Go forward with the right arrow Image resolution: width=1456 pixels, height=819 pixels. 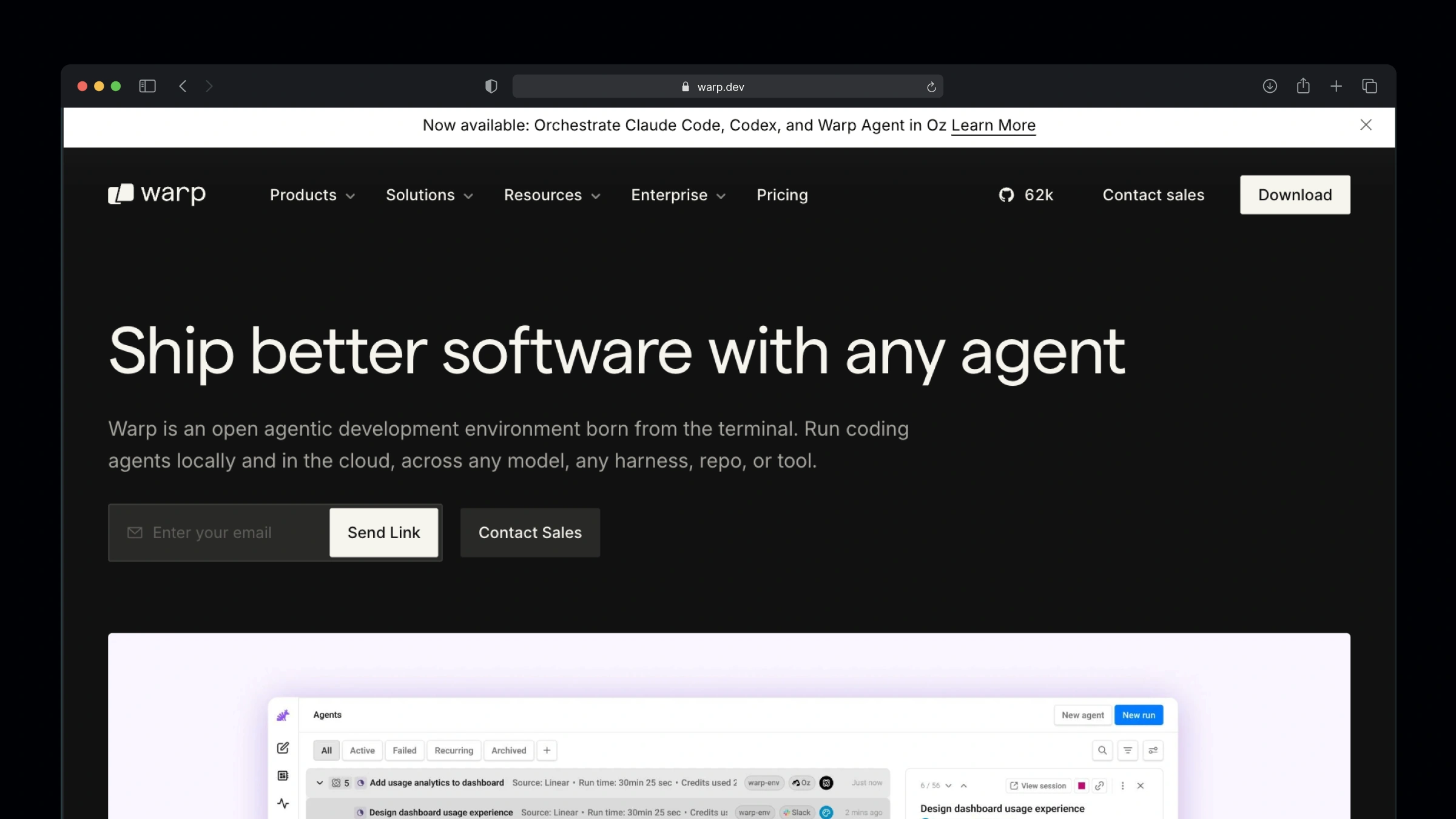[209, 86]
